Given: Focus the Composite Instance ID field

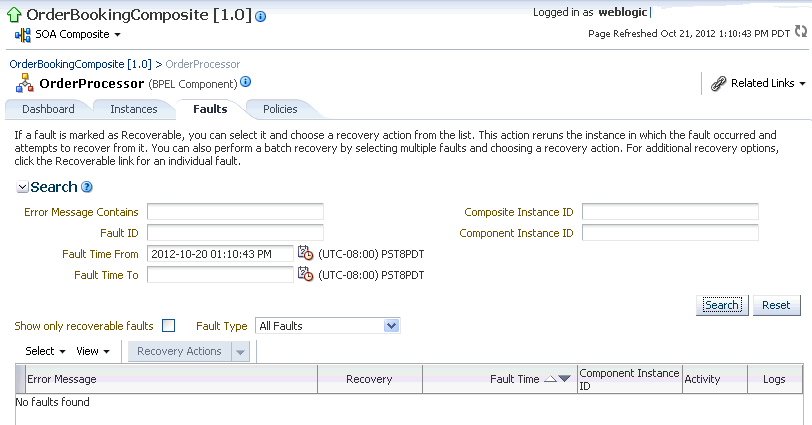Looking at the screenshot, I should click(x=670, y=212).
